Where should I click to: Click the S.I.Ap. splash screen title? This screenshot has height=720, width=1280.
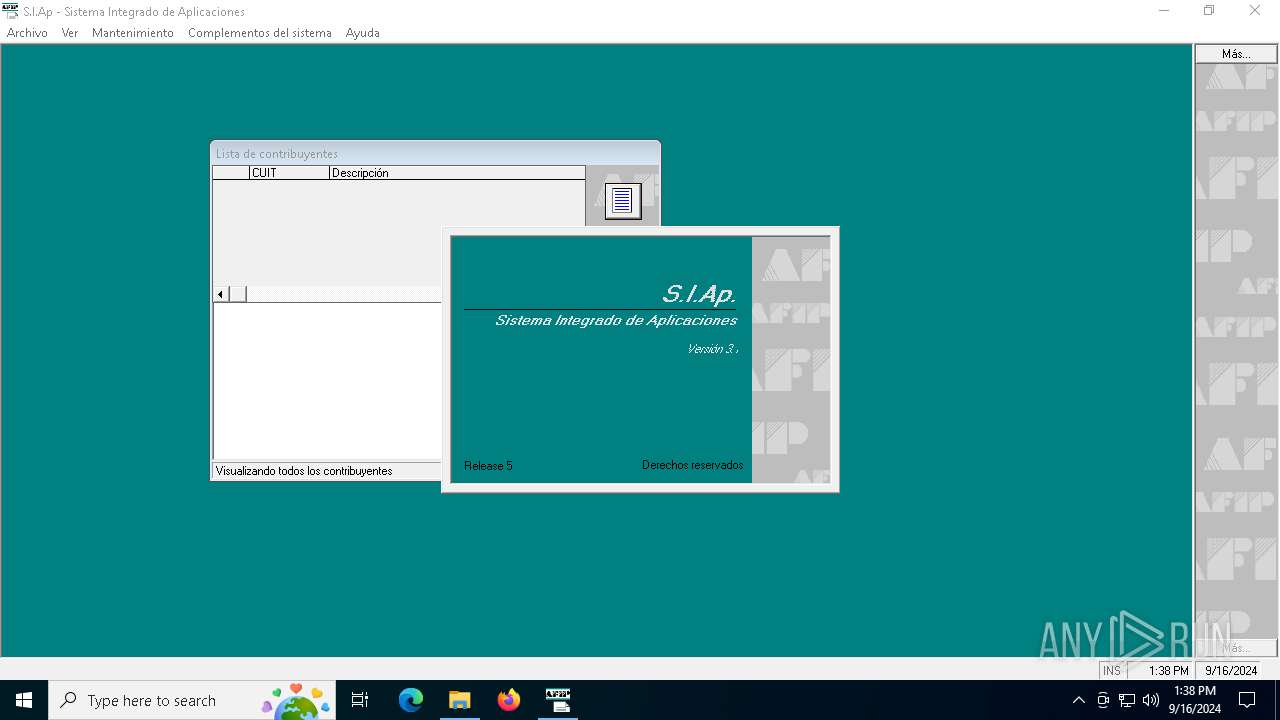coord(699,294)
